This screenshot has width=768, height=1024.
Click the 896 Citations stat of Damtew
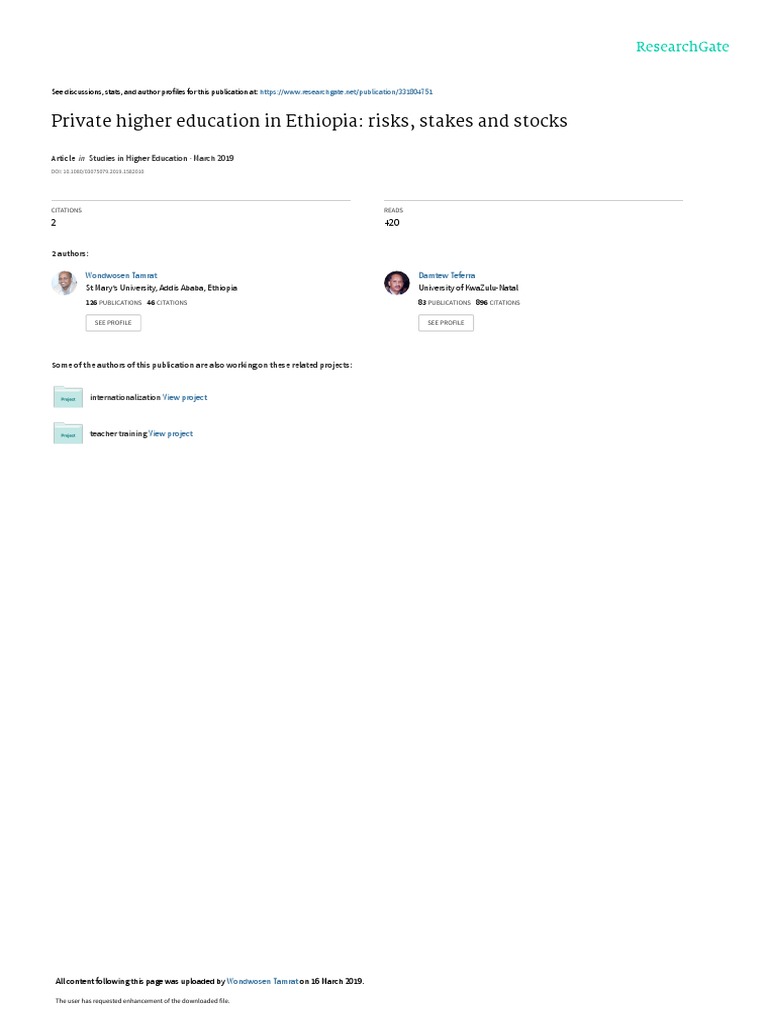498,303
